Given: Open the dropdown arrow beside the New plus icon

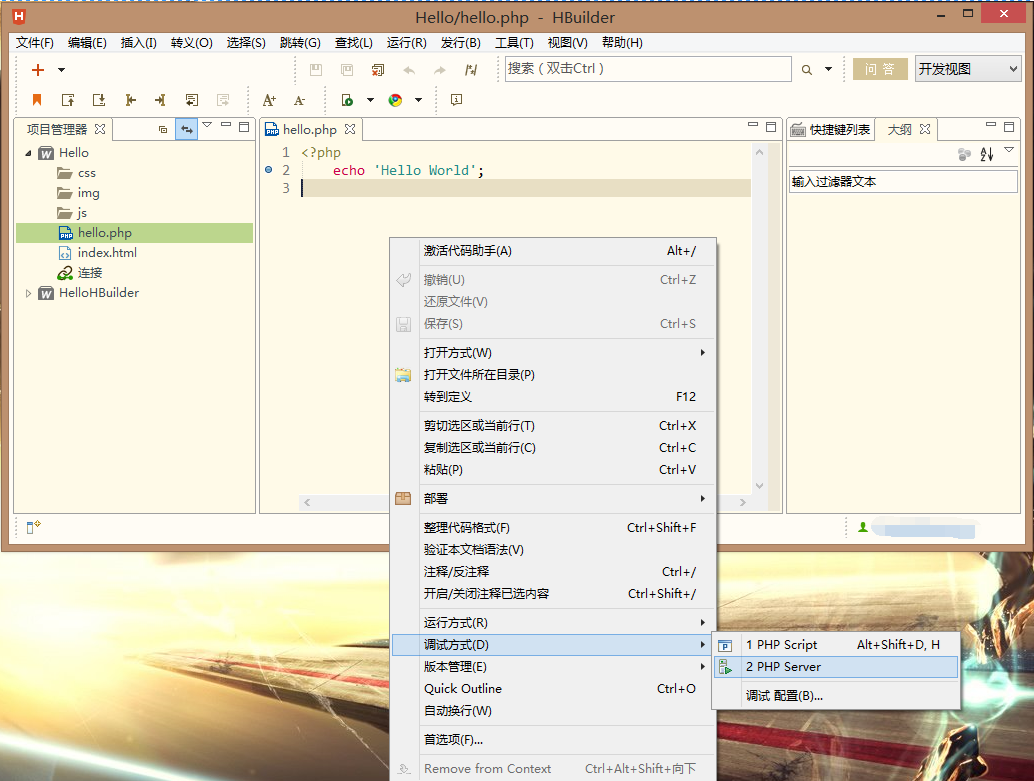Looking at the screenshot, I should (x=61, y=70).
